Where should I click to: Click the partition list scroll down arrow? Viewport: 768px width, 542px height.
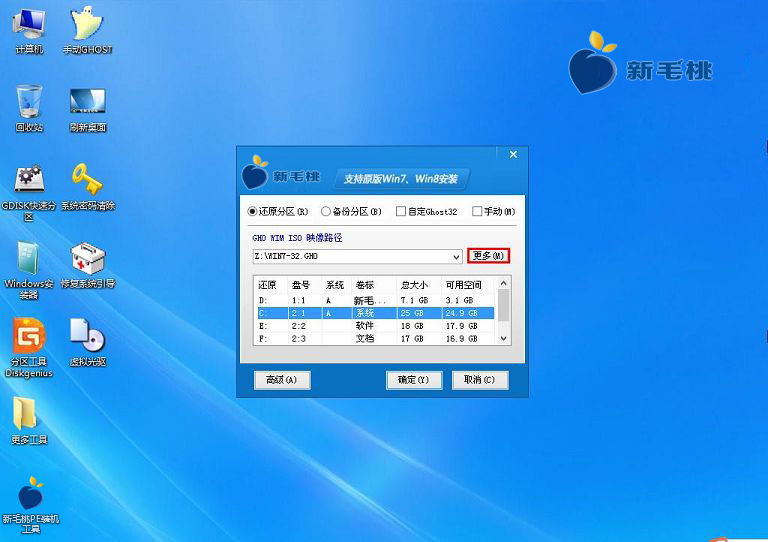click(x=504, y=339)
